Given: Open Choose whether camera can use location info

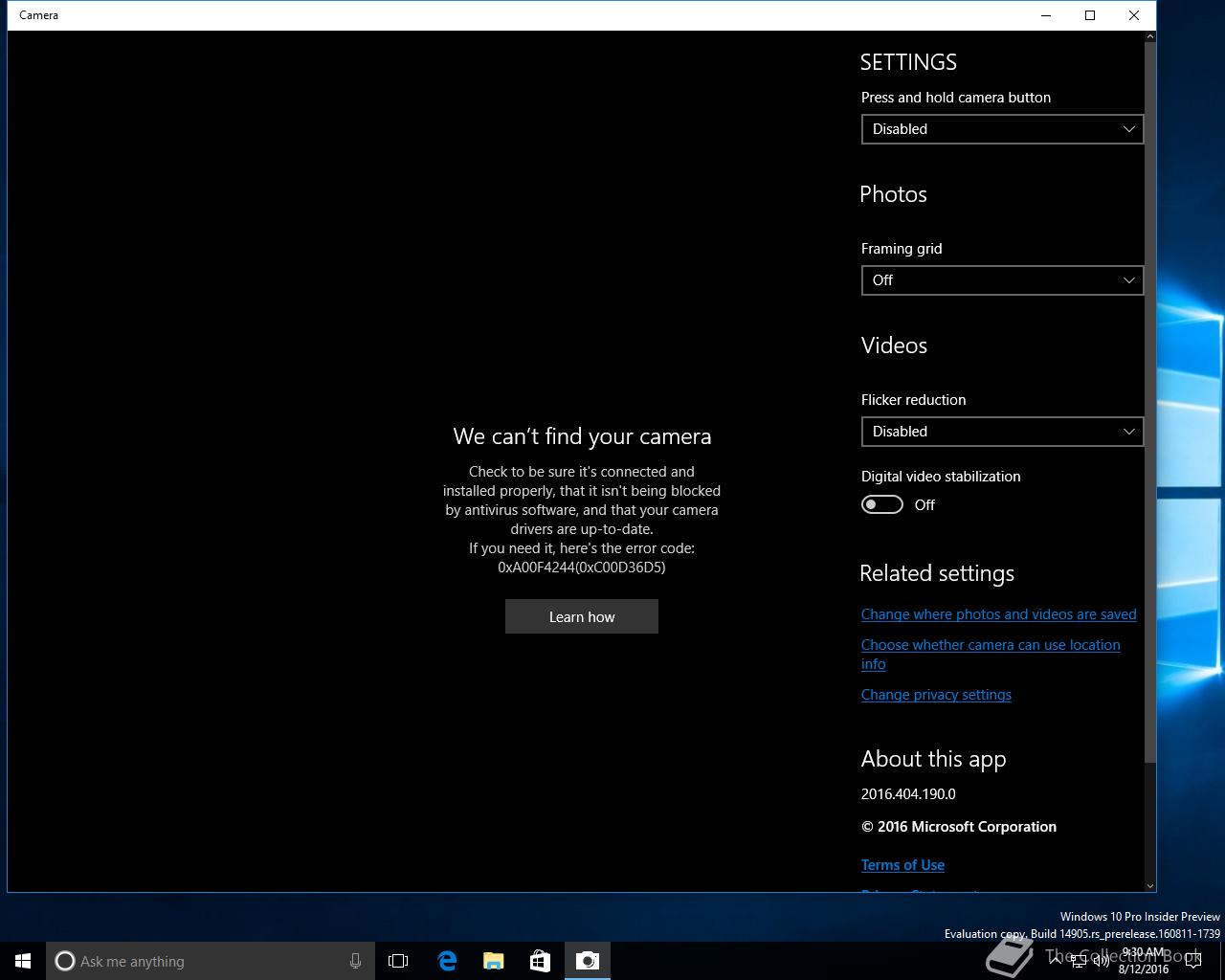Looking at the screenshot, I should tap(991, 655).
